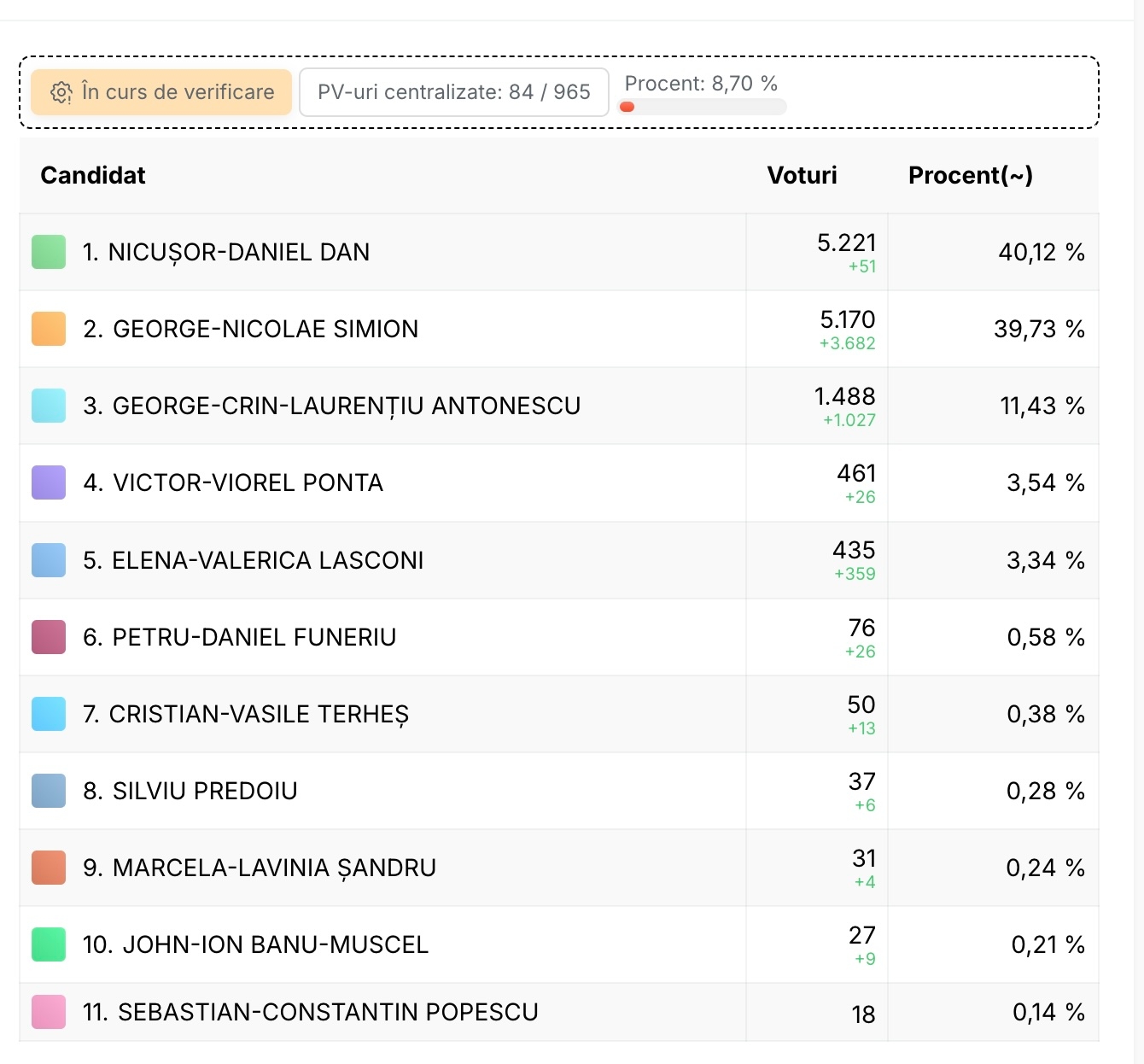The image size is (1144, 1064).
Task: Click the În curs de verificare status badge
Action: pos(161,92)
